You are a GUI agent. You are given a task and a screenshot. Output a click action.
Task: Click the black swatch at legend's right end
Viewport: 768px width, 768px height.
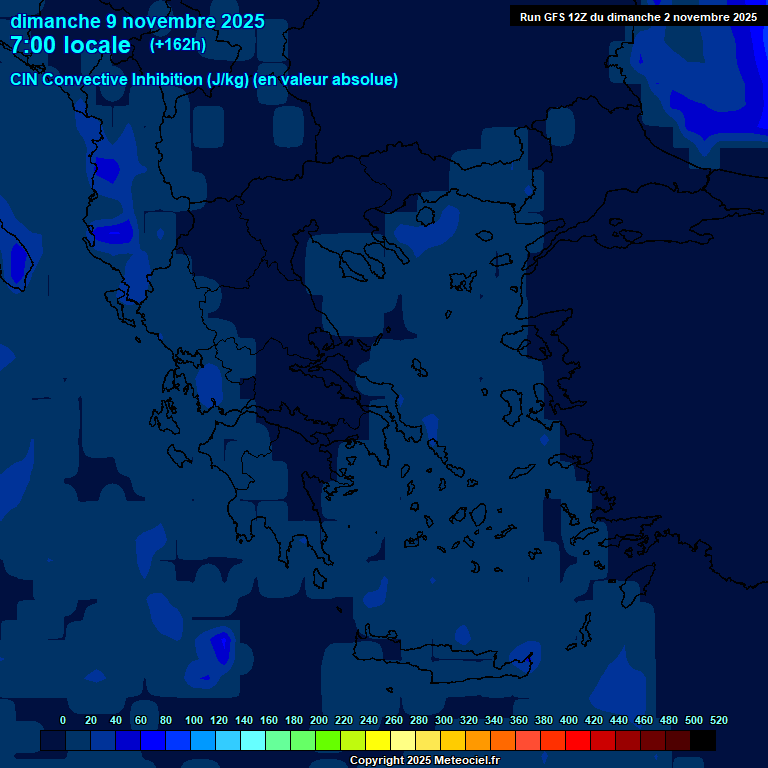(703, 741)
